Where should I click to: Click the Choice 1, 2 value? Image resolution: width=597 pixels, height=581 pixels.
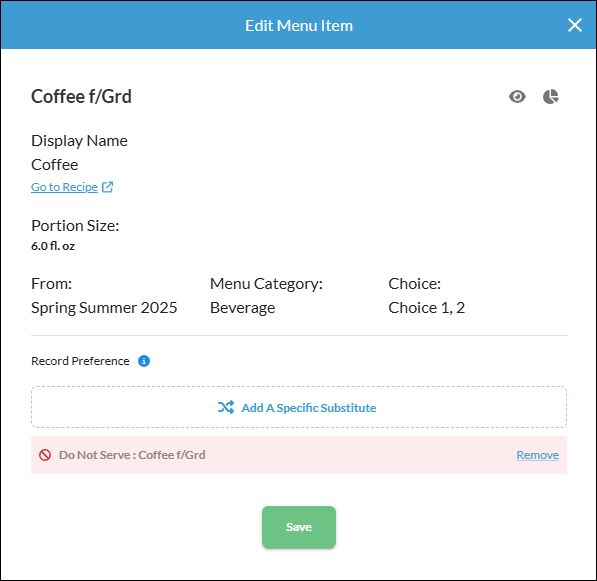coord(426,308)
